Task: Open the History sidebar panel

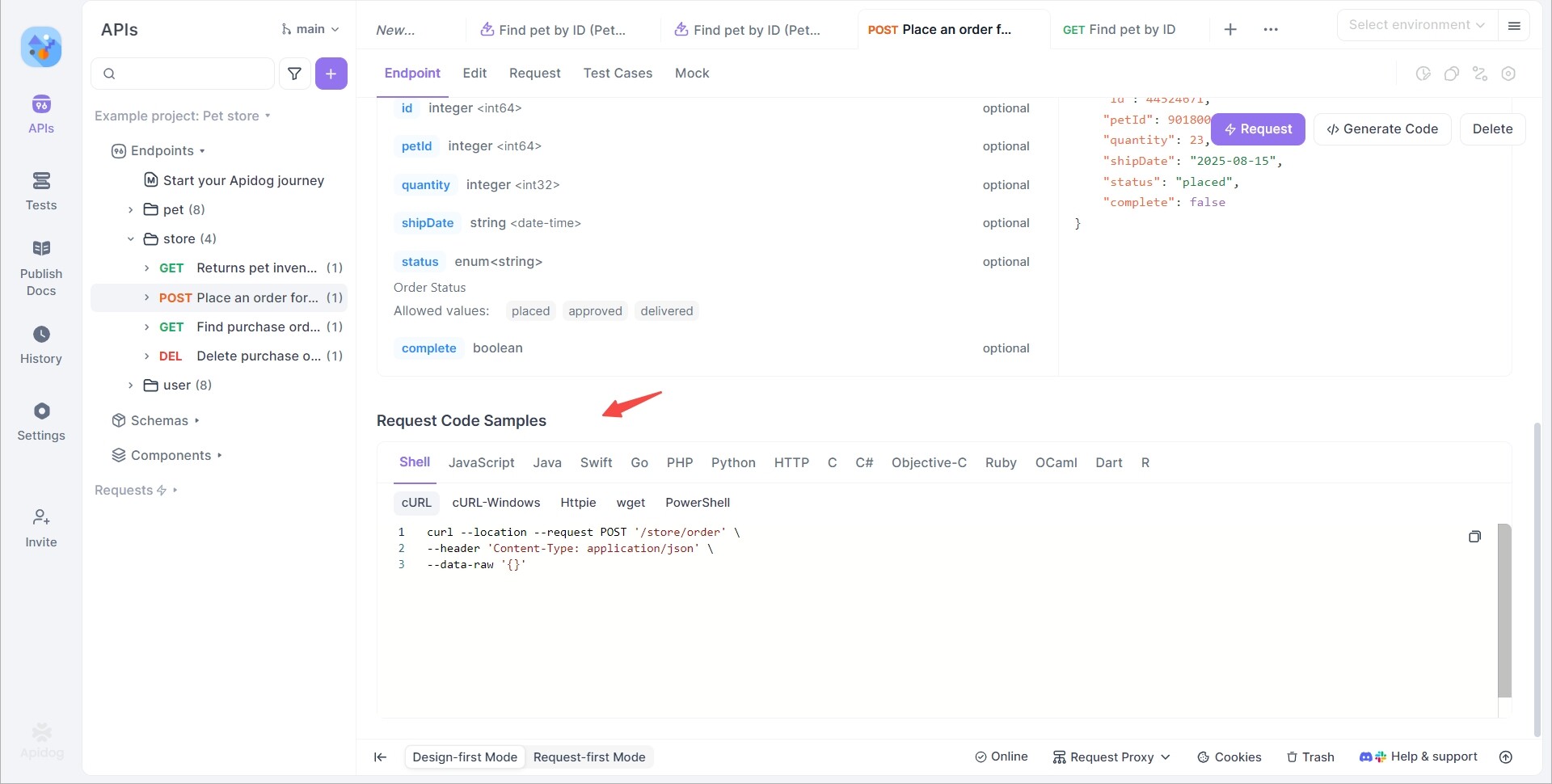Action: coord(41,344)
